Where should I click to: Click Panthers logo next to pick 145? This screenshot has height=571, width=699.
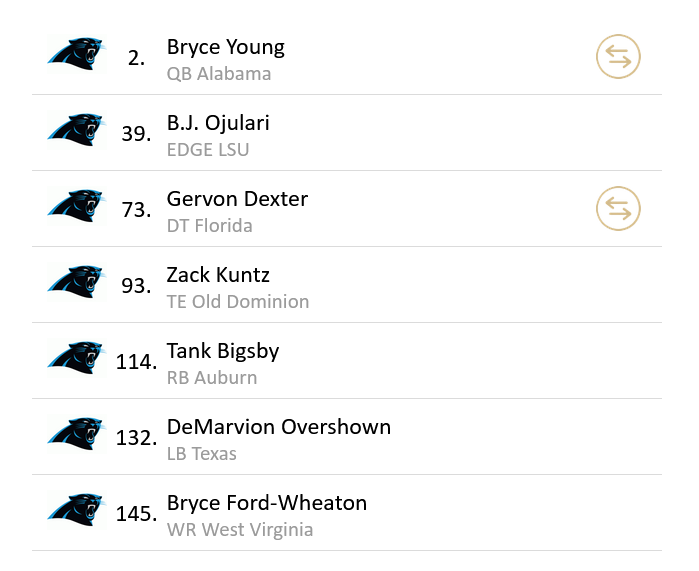click(x=76, y=510)
